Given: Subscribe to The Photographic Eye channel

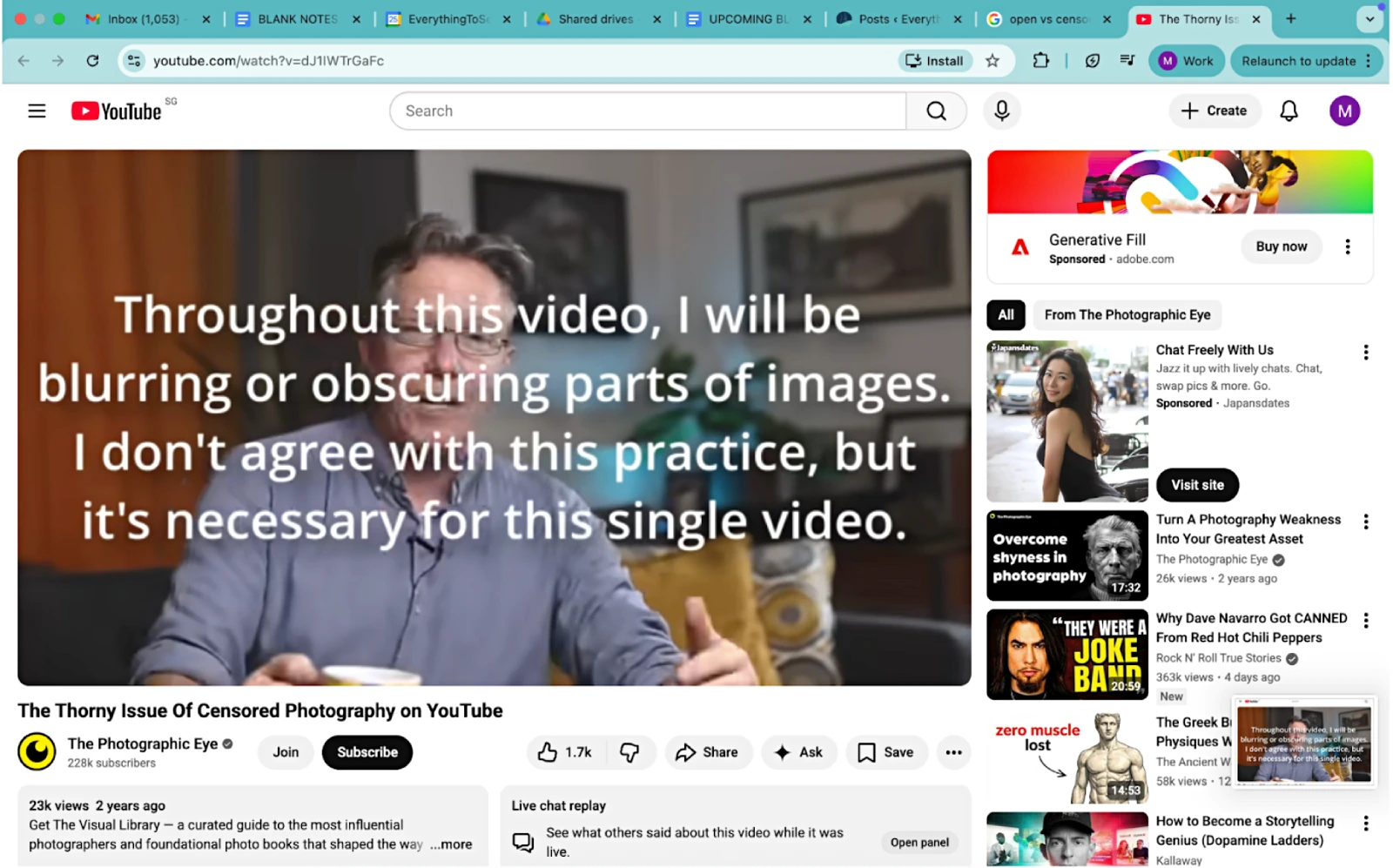Looking at the screenshot, I should tap(367, 752).
